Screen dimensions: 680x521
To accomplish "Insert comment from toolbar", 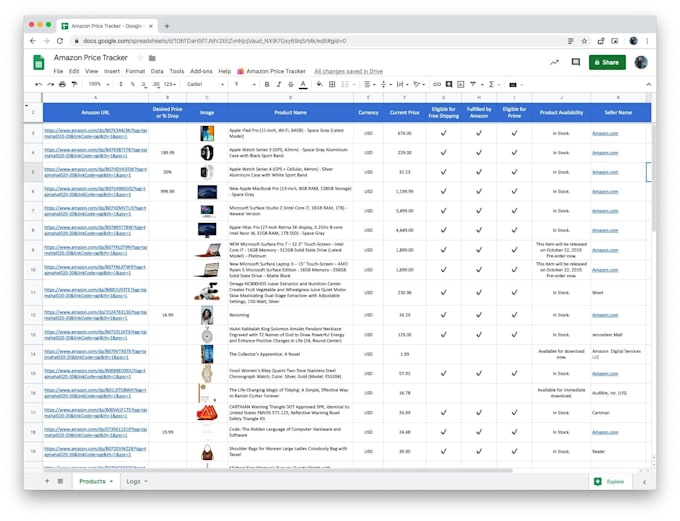I will pyautogui.click(x=449, y=84).
